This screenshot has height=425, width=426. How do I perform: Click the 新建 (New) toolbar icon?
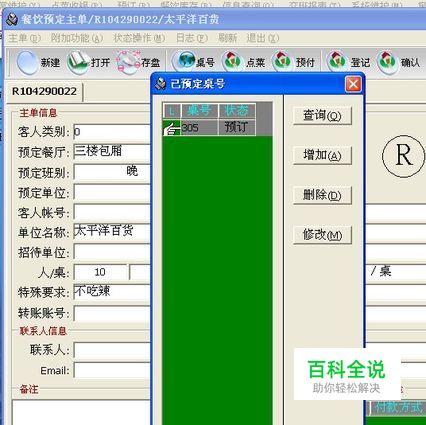27,62
